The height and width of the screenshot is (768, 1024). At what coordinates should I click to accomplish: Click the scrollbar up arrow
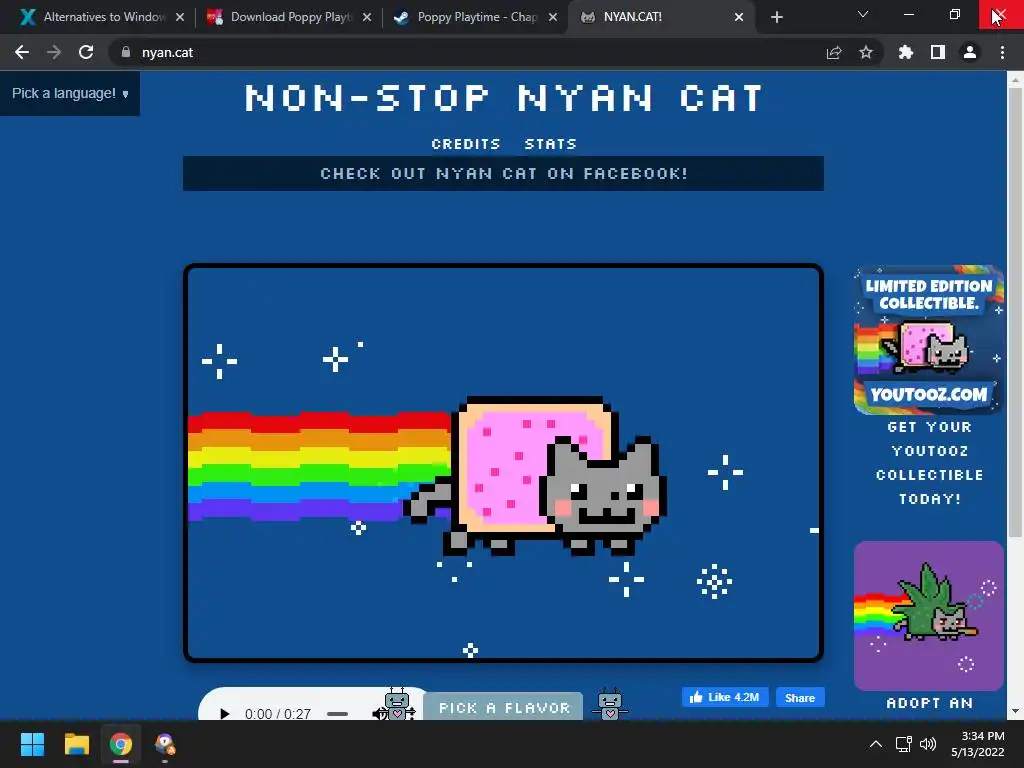click(1015, 80)
